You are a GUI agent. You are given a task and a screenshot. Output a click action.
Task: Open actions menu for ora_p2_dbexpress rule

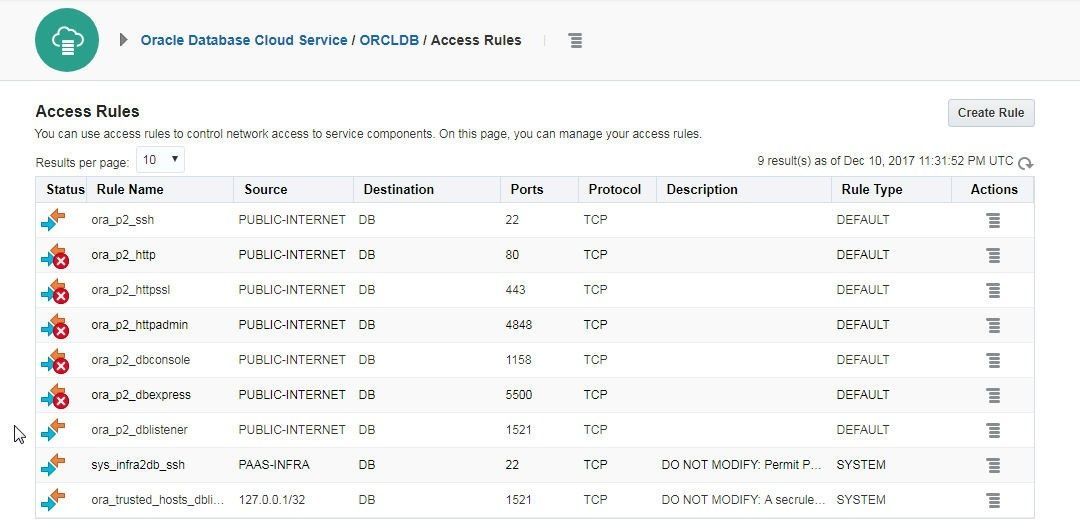pyautogui.click(x=993, y=396)
